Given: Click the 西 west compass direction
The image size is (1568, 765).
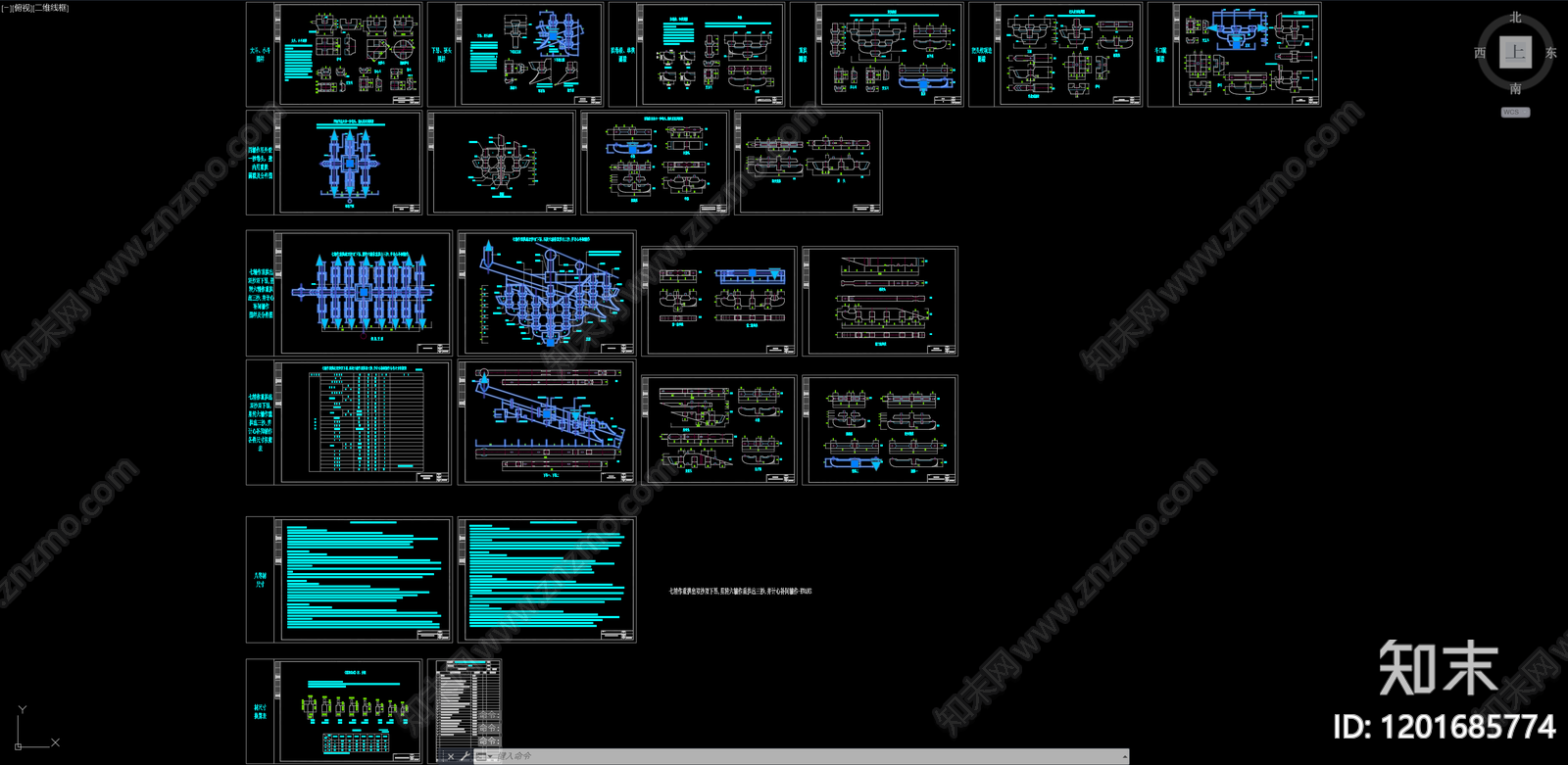Looking at the screenshot, I should pyautogui.click(x=1480, y=53).
